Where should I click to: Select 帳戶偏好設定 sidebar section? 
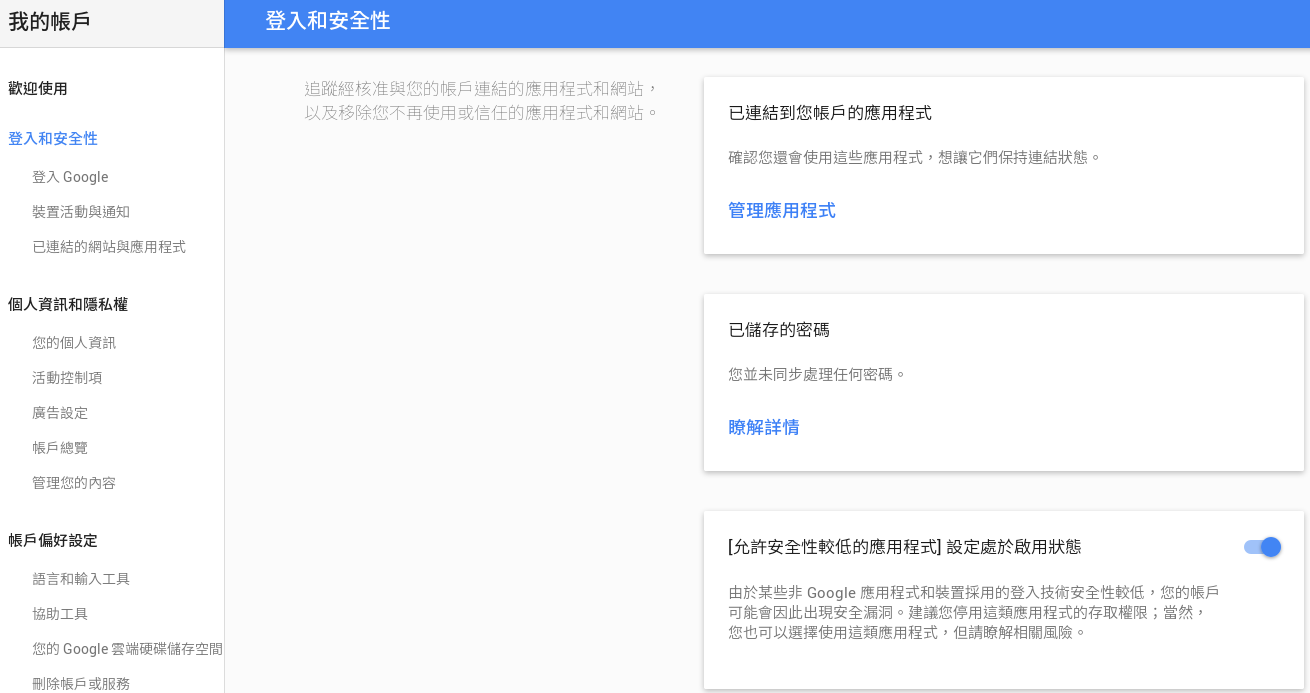point(53,541)
